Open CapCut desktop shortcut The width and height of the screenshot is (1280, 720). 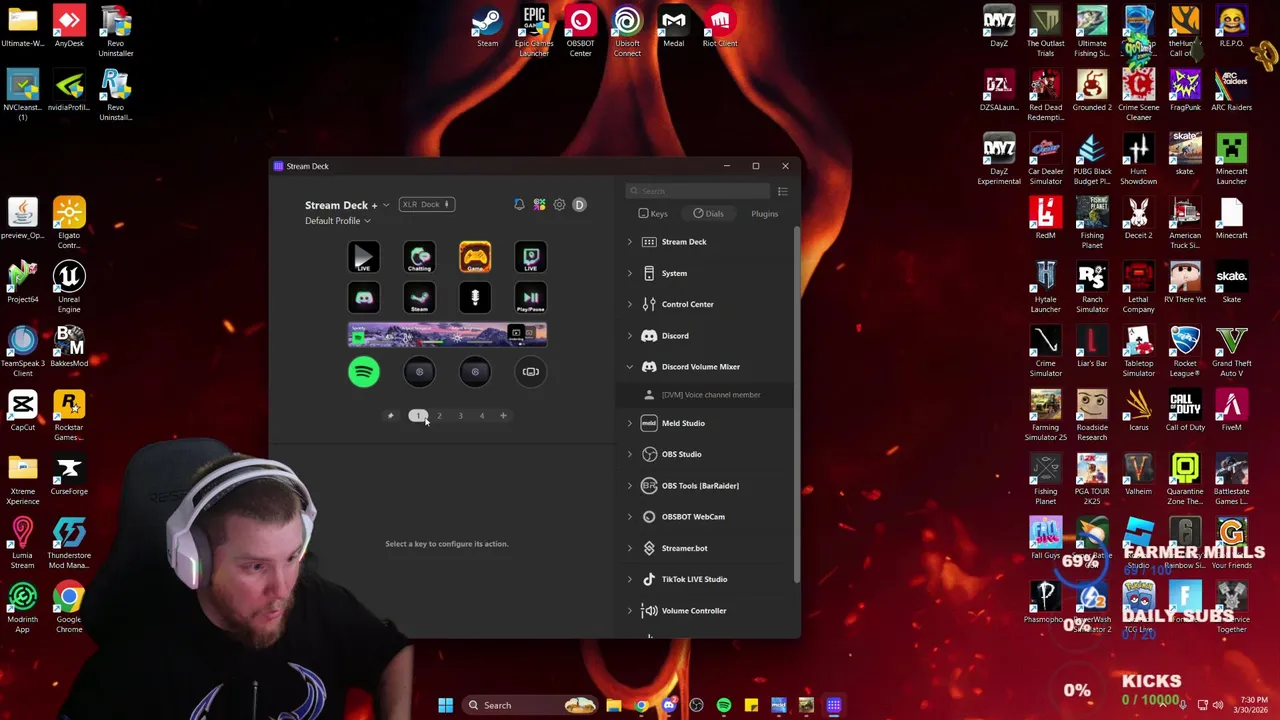23,411
